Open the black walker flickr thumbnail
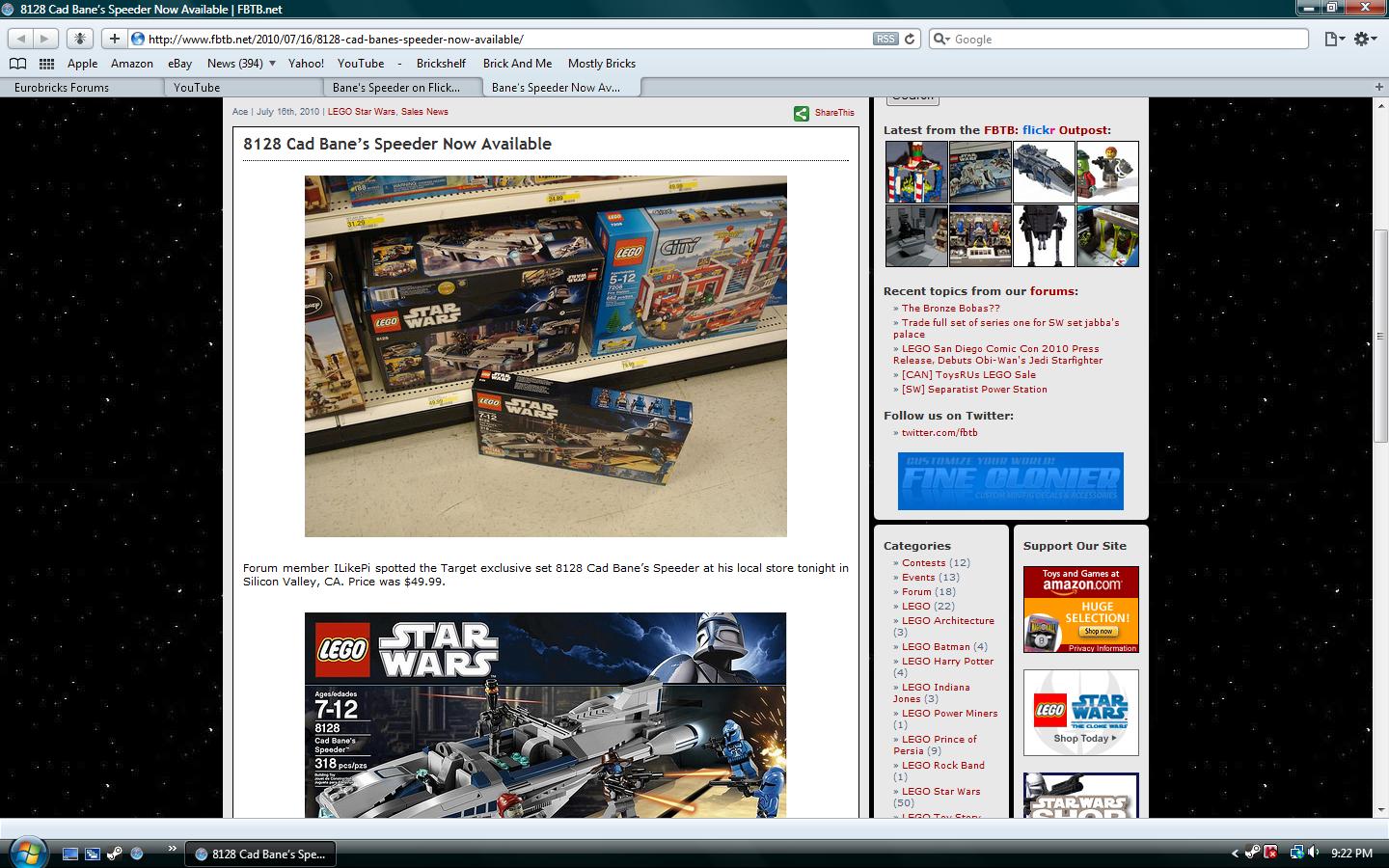The width and height of the screenshot is (1389, 868). pyautogui.click(x=1044, y=235)
